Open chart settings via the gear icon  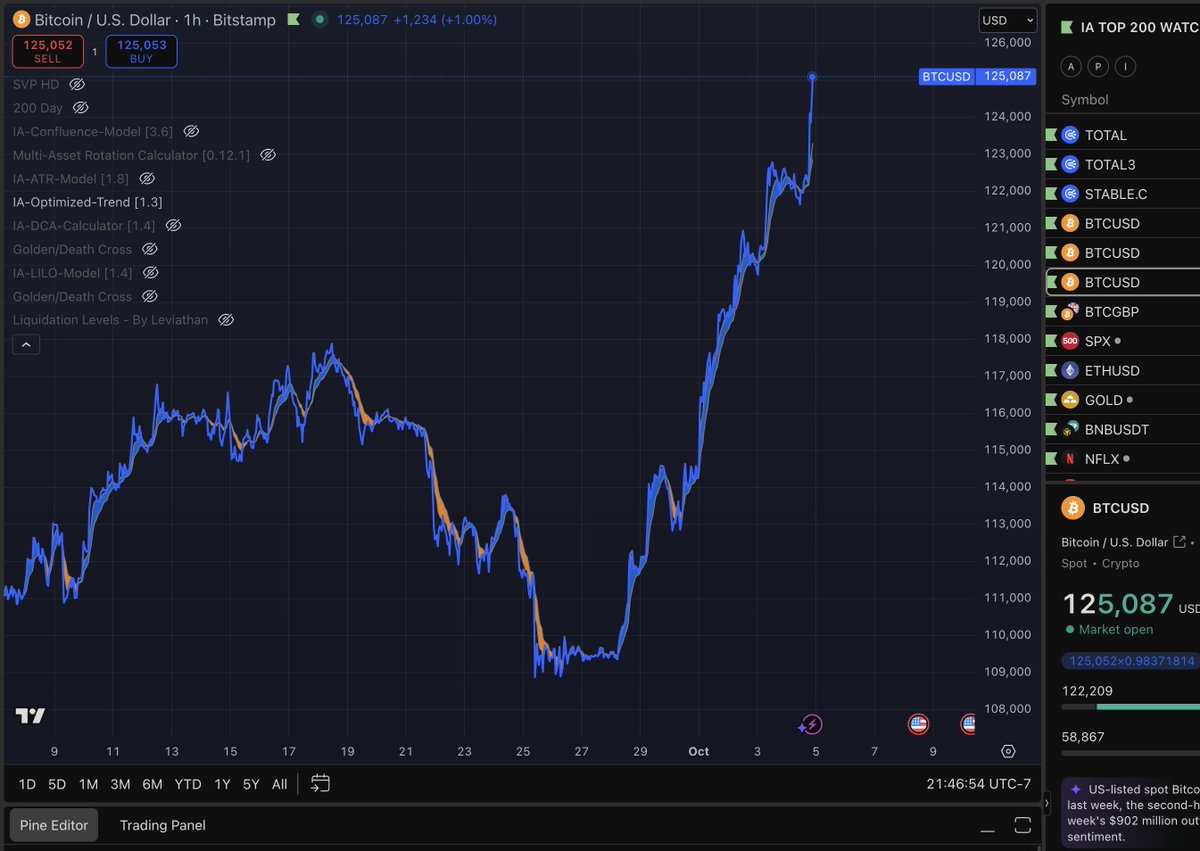tap(1008, 751)
